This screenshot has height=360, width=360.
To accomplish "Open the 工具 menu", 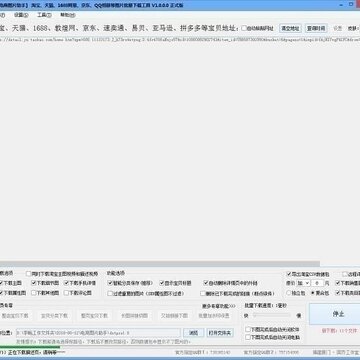I will [x=44, y=15].
